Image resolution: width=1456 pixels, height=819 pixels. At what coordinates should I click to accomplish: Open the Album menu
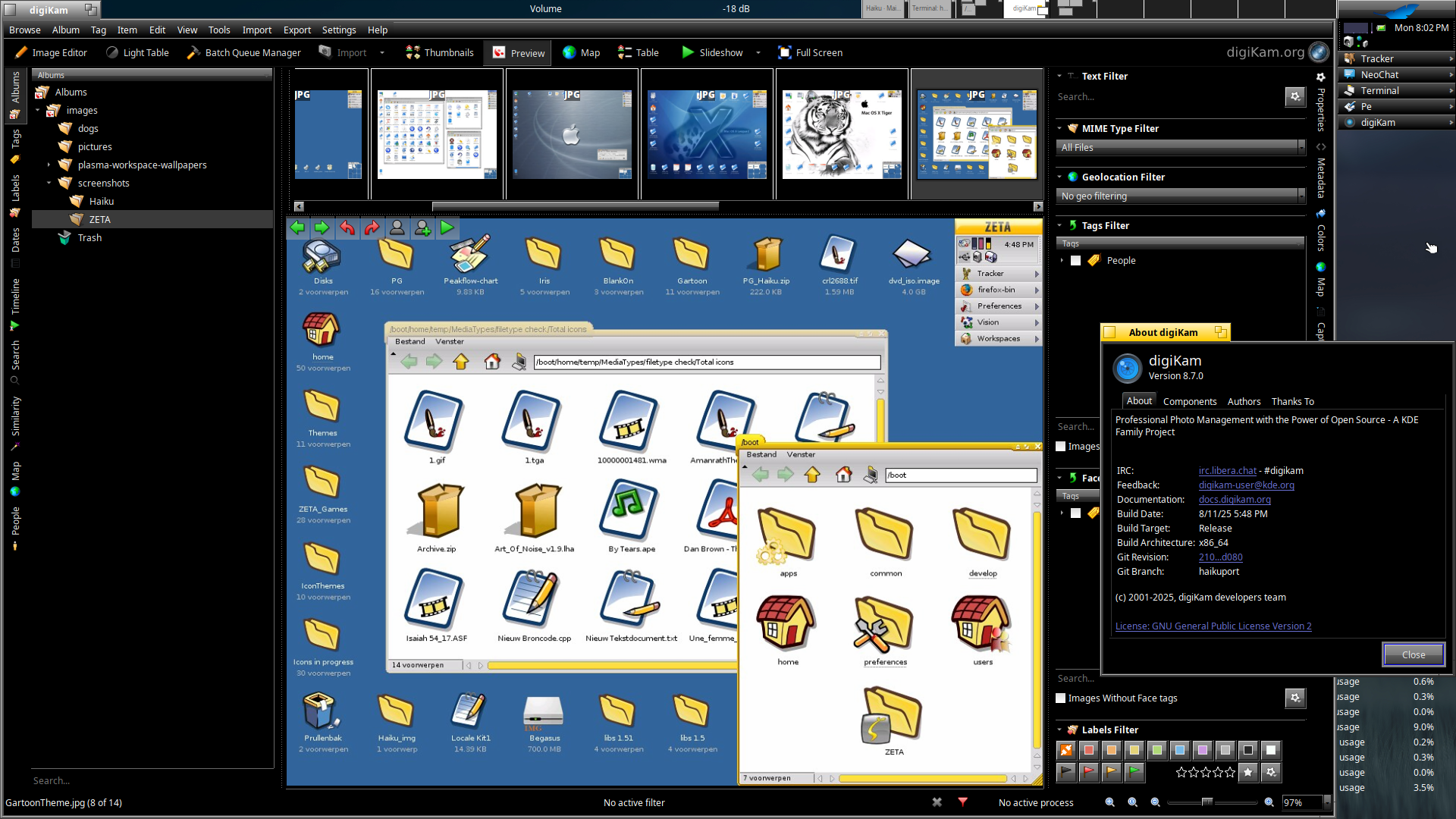(x=66, y=30)
